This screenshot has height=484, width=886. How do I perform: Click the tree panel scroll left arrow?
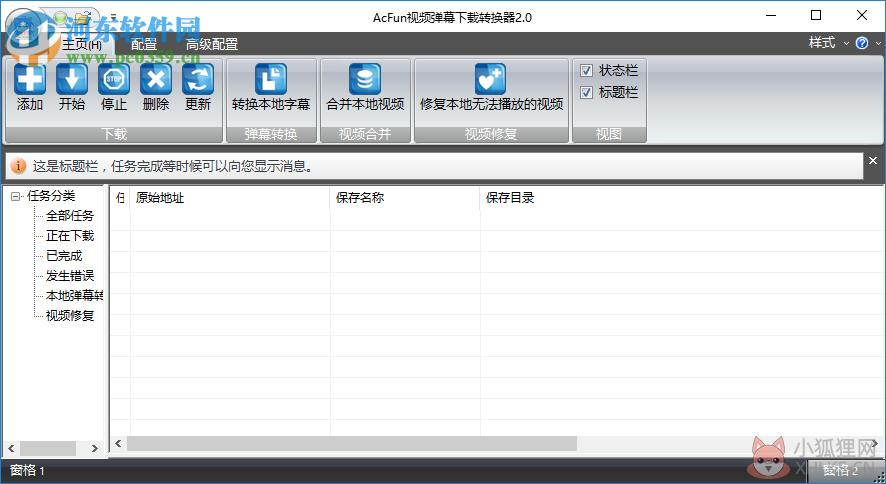point(11,448)
